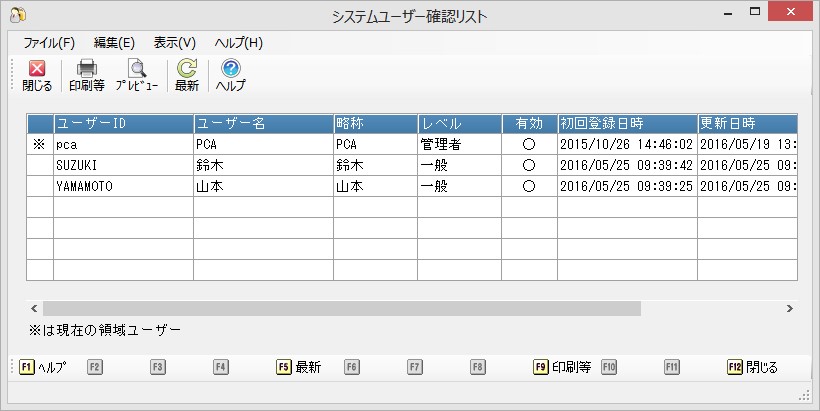Screen dimensions: 820x411
Task: Select the YAMAMOTO user ID cell
Action: 123,186
